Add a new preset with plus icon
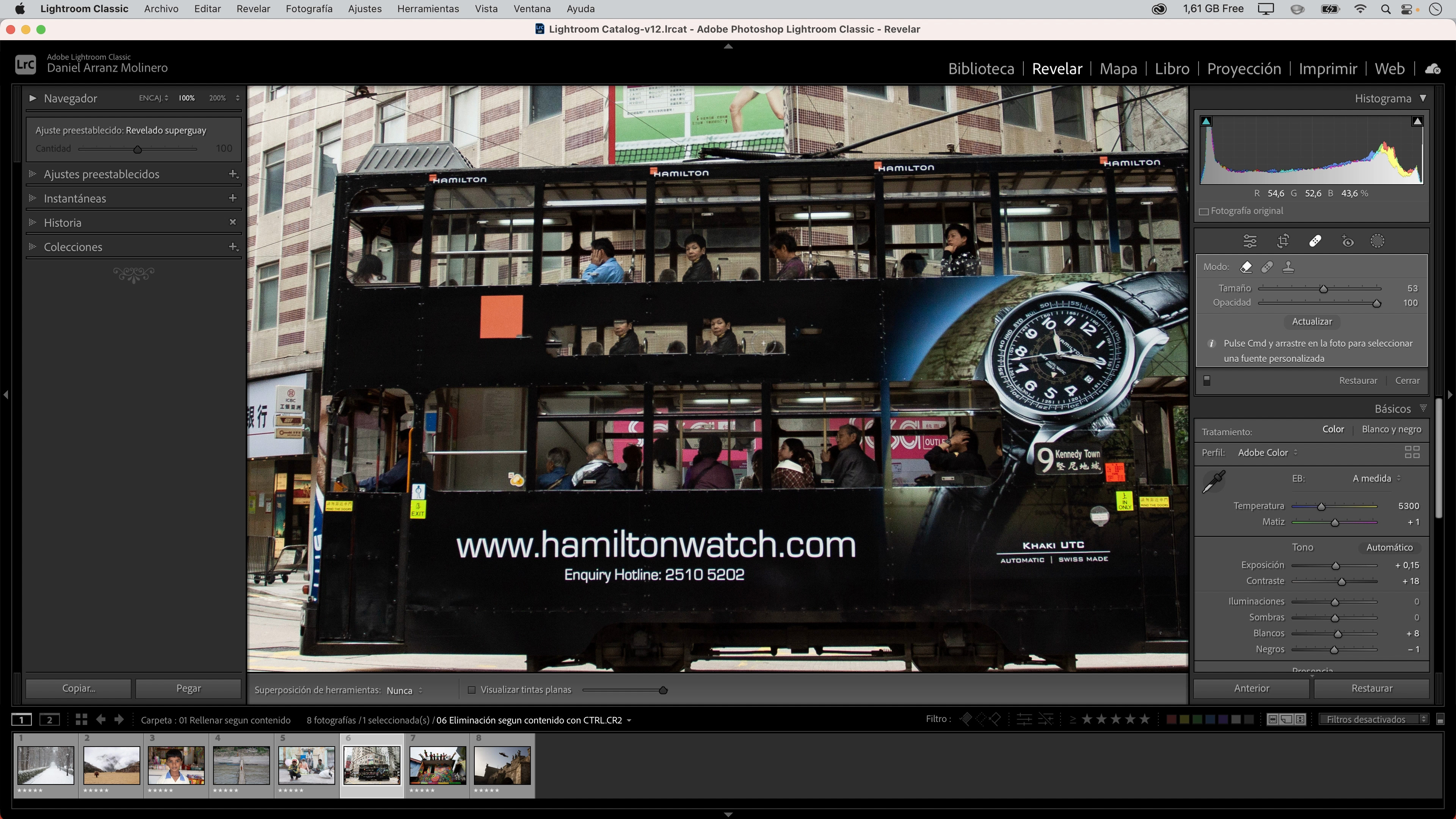 (233, 174)
